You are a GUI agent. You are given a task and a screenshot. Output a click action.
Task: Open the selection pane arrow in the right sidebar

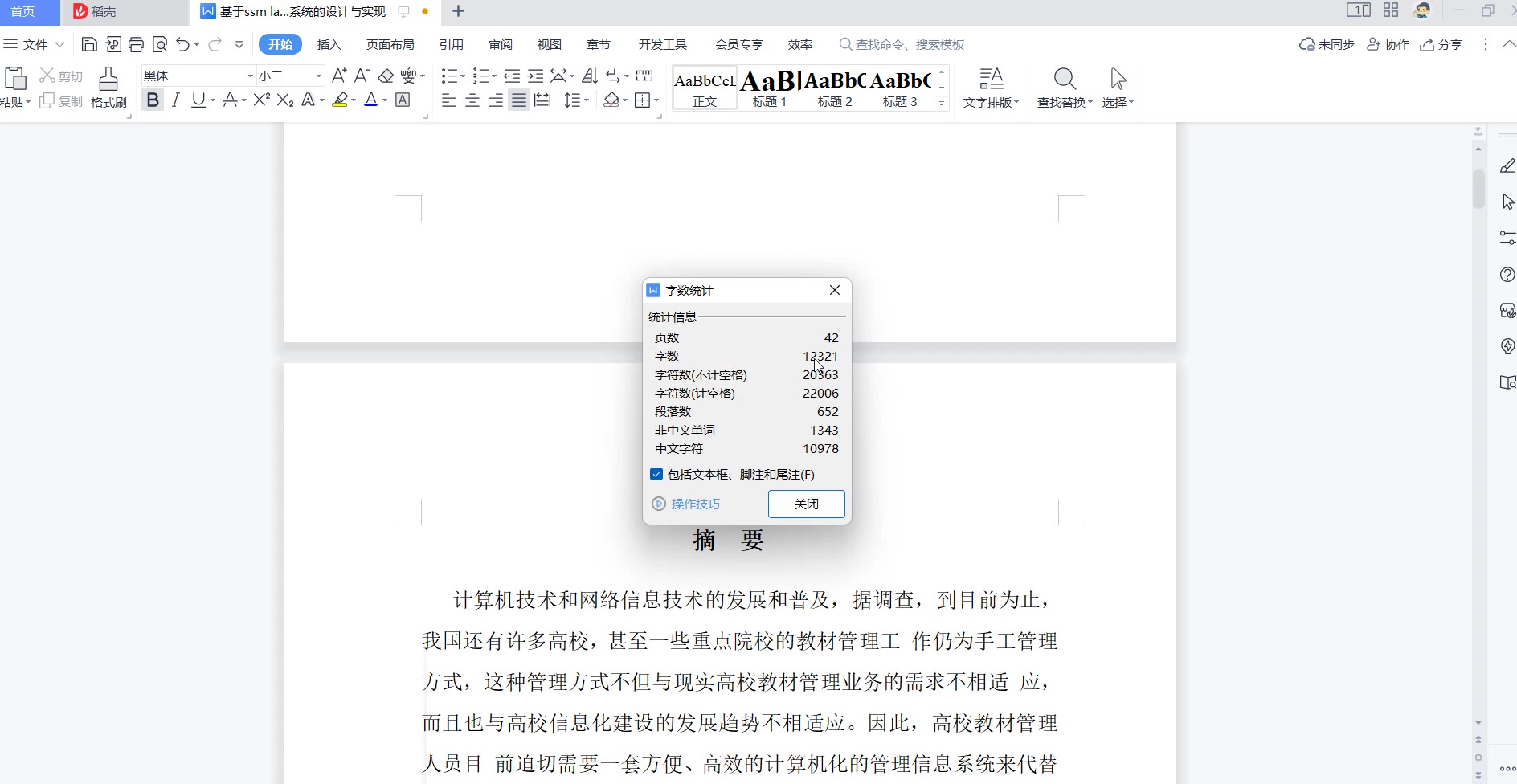[x=1507, y=202]
